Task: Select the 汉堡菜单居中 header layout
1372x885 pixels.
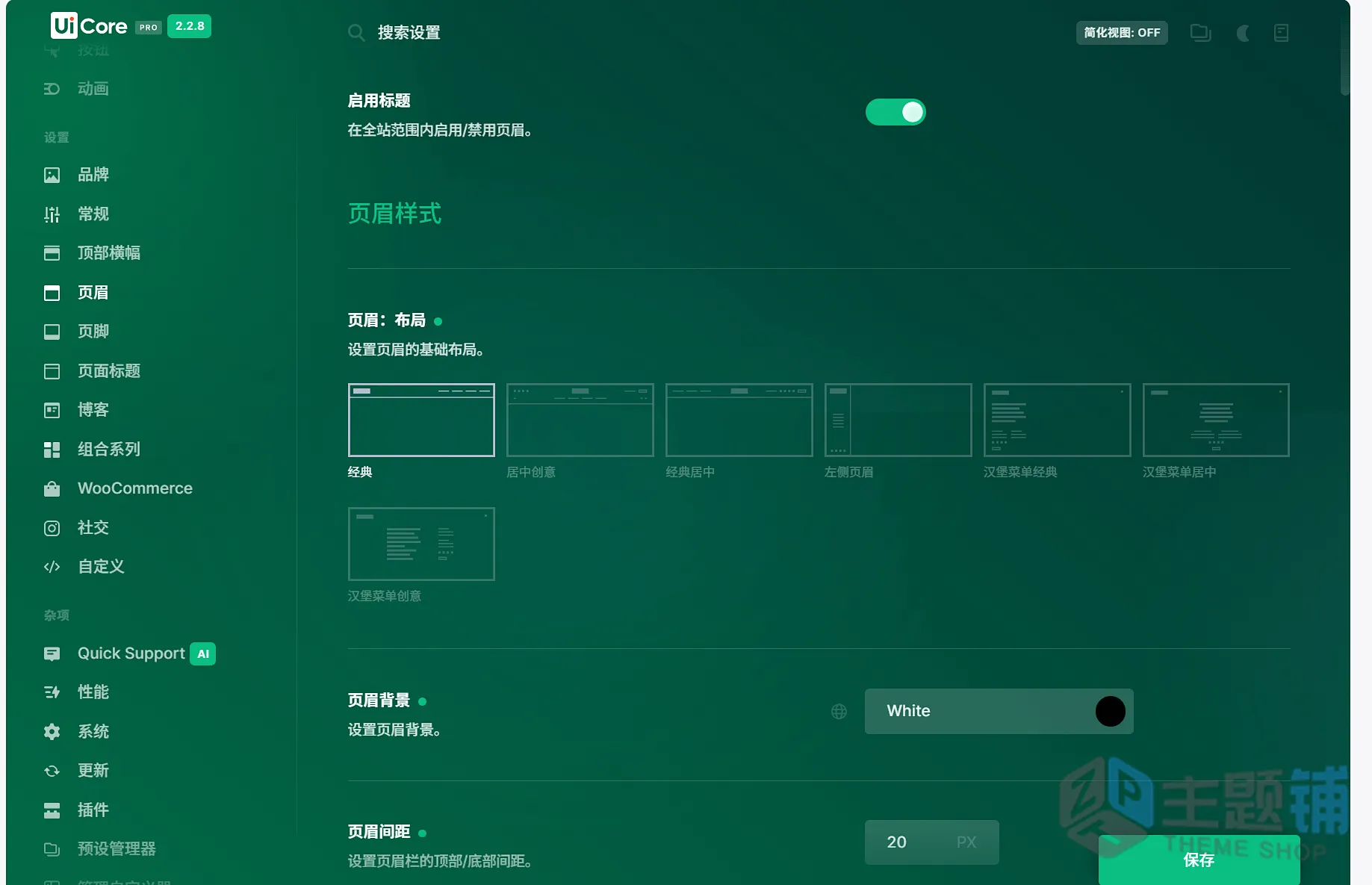Action: point(1216,420)
